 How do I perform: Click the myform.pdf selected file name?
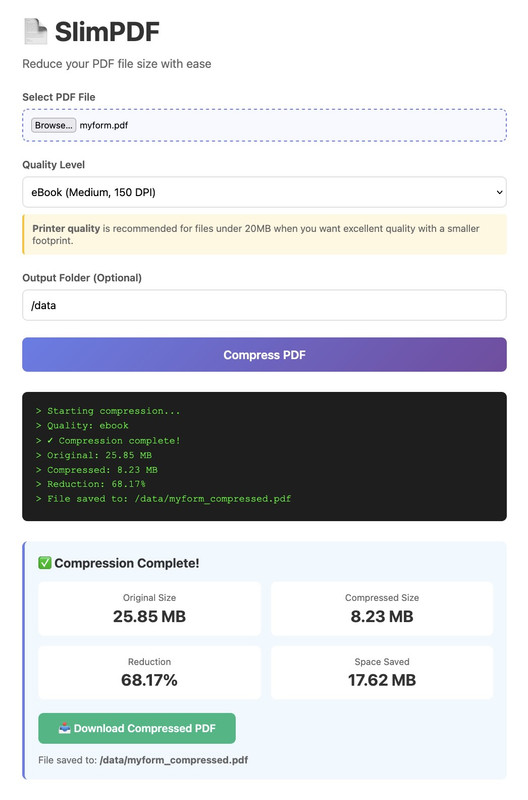tap(104, 126)
